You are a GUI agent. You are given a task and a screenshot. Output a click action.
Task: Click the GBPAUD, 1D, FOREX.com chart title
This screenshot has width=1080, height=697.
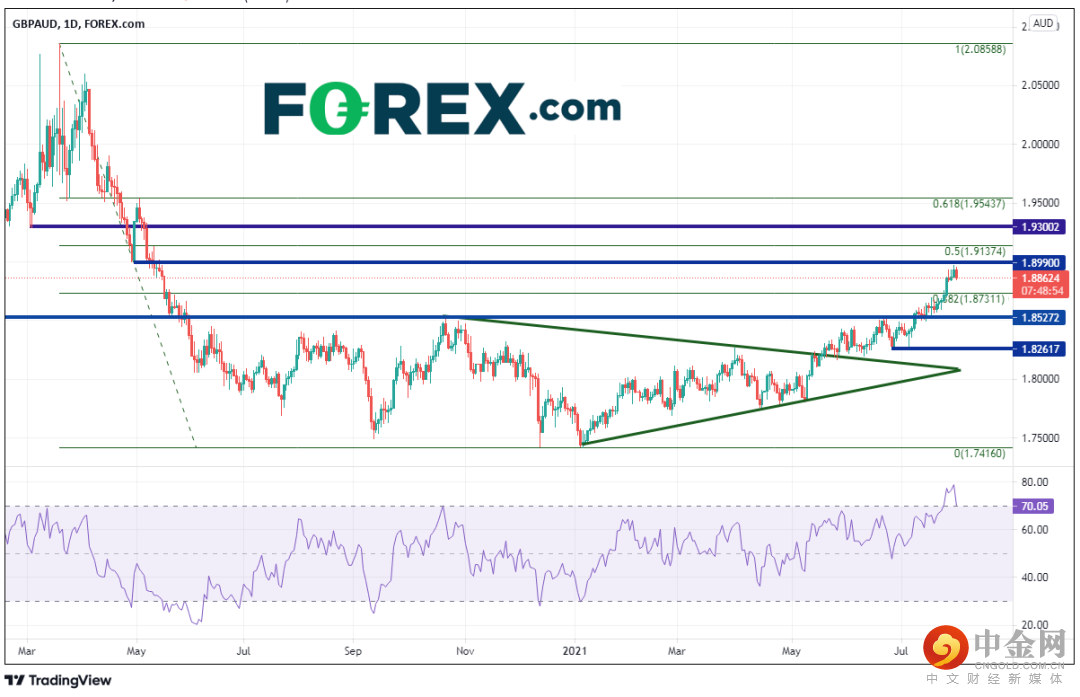point(79,24)
